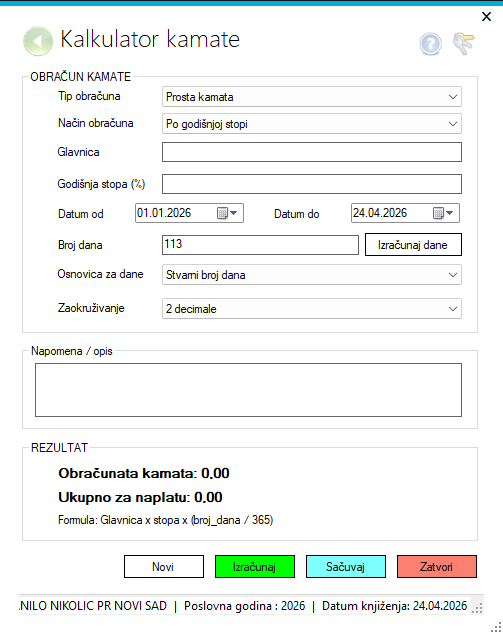Viewport: 503px width, 633px height.
Task: Click the Novi button
Action: pos(164,566)
